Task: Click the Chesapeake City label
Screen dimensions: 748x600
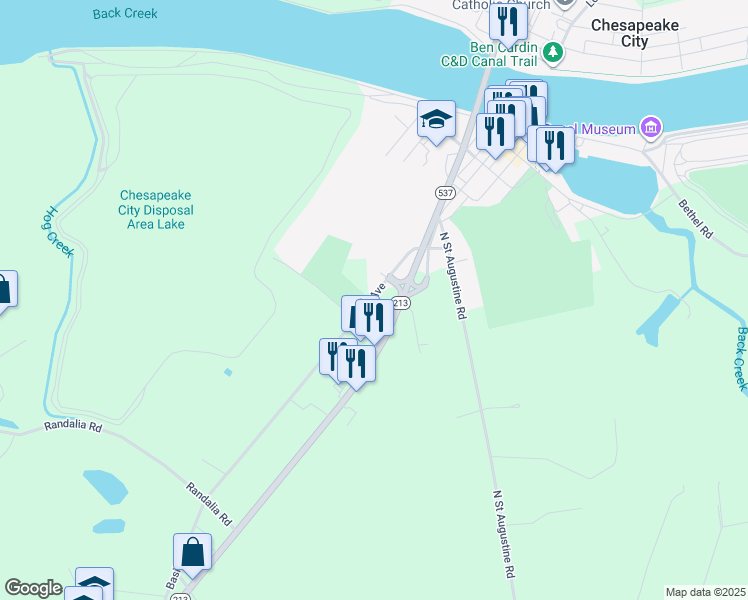Action: point(634,33)
